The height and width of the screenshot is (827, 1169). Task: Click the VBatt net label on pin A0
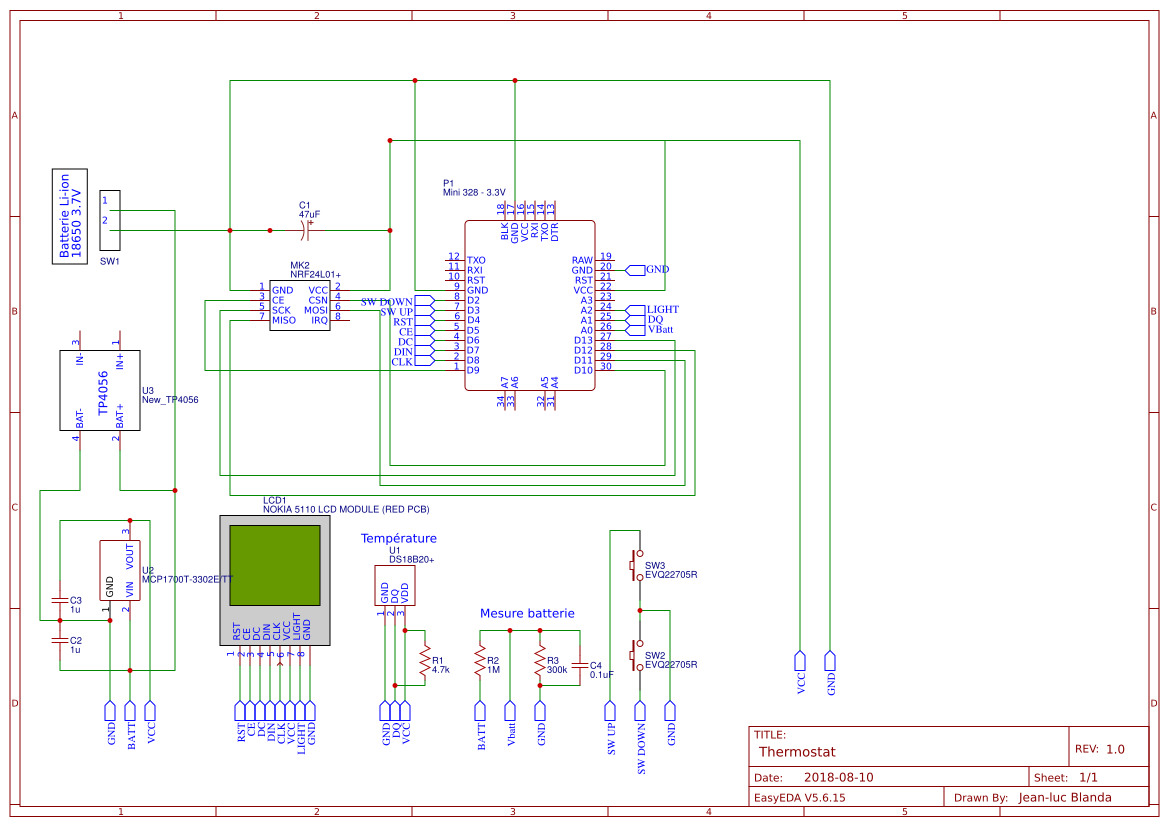click(x=662, y=328)
